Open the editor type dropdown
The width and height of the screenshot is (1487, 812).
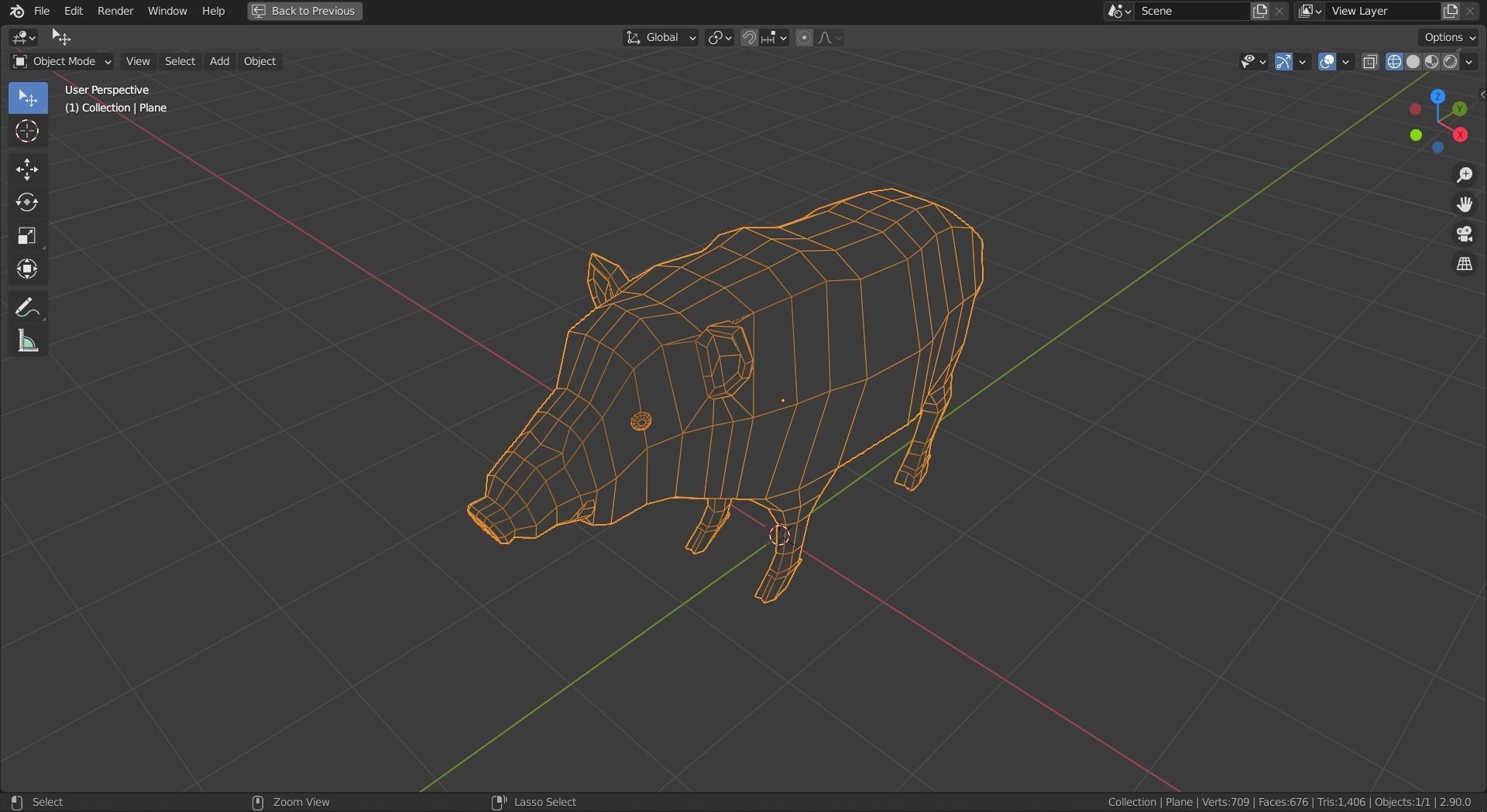coord(23,37)
